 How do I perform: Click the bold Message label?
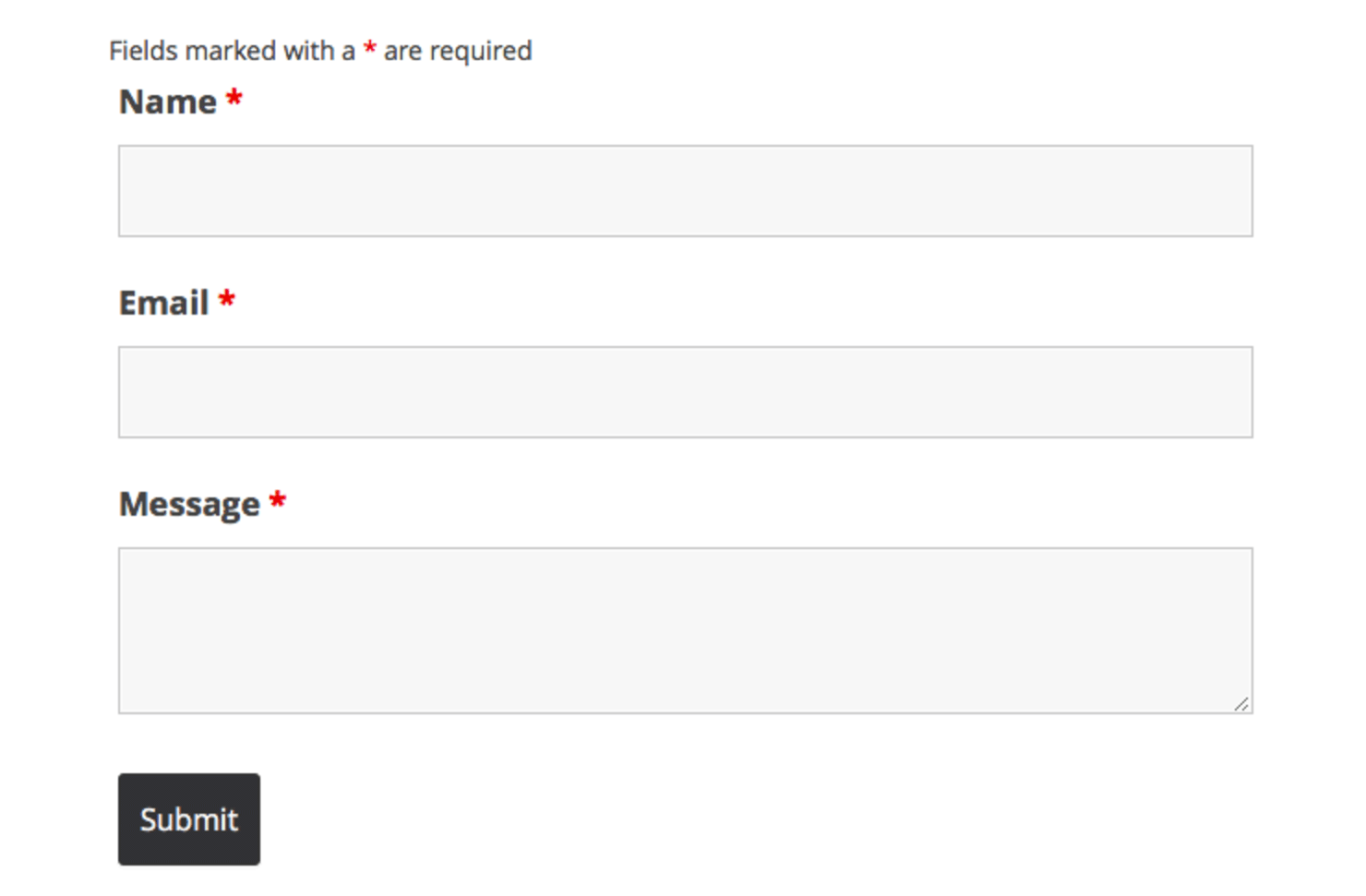pos(190,505)
